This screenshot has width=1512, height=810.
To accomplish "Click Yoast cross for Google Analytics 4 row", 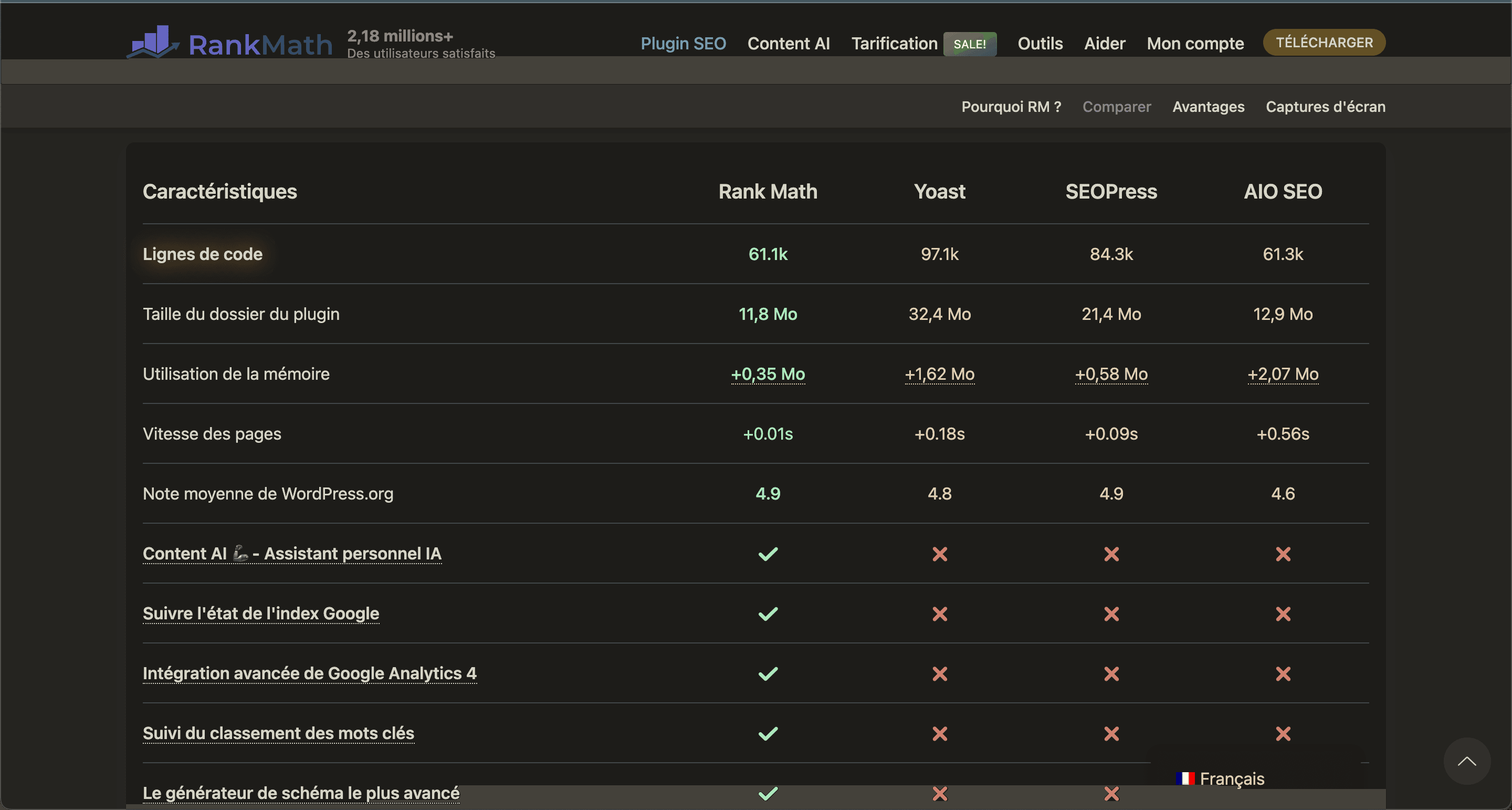I will click(x=940, y=674).
